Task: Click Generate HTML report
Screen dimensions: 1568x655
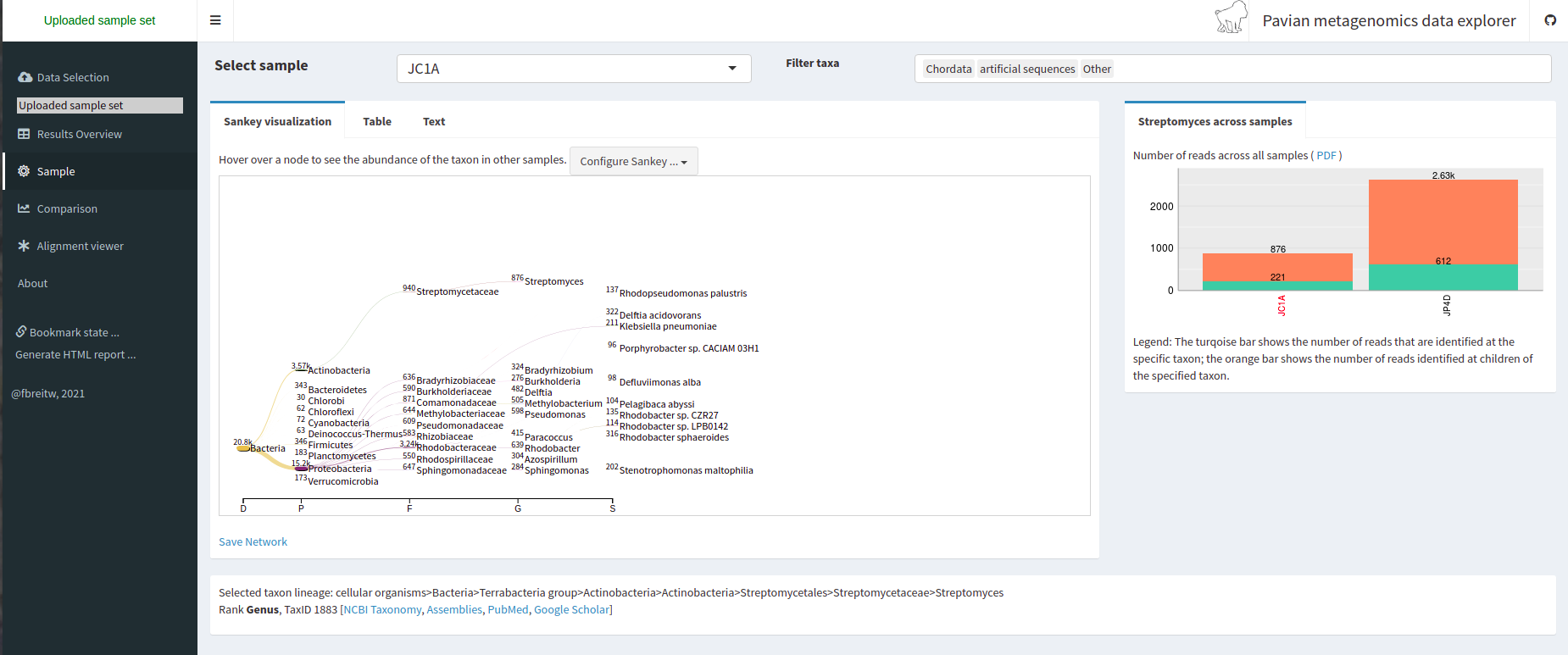Action: 75,354
